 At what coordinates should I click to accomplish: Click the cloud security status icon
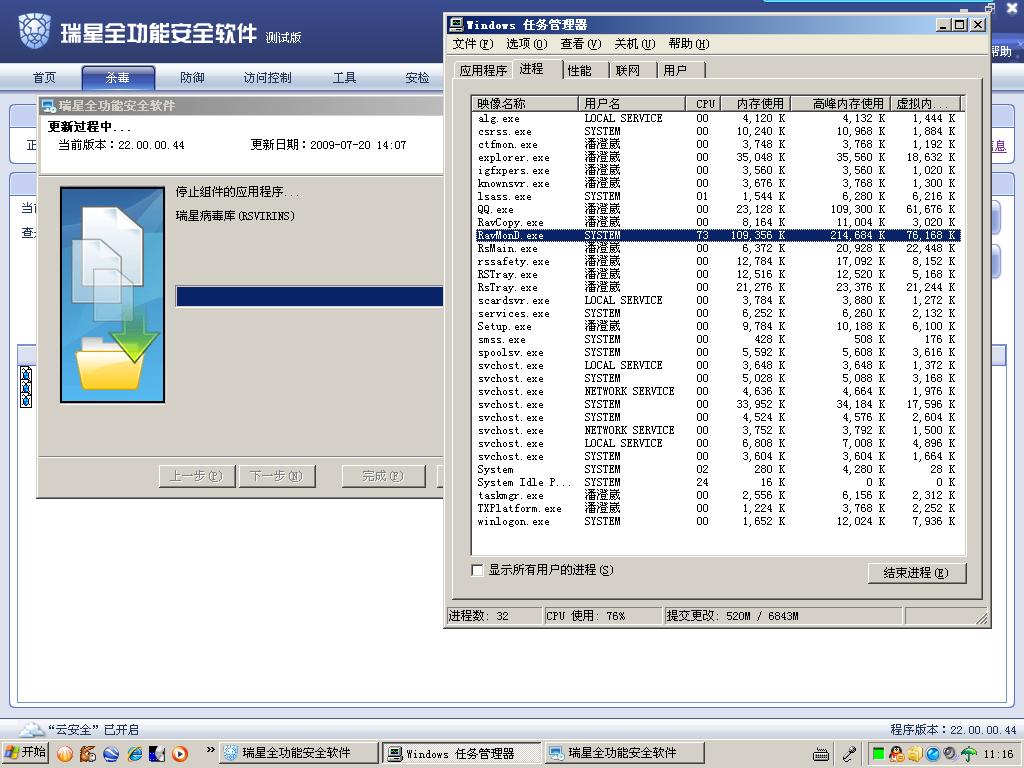tap(31, 729)
